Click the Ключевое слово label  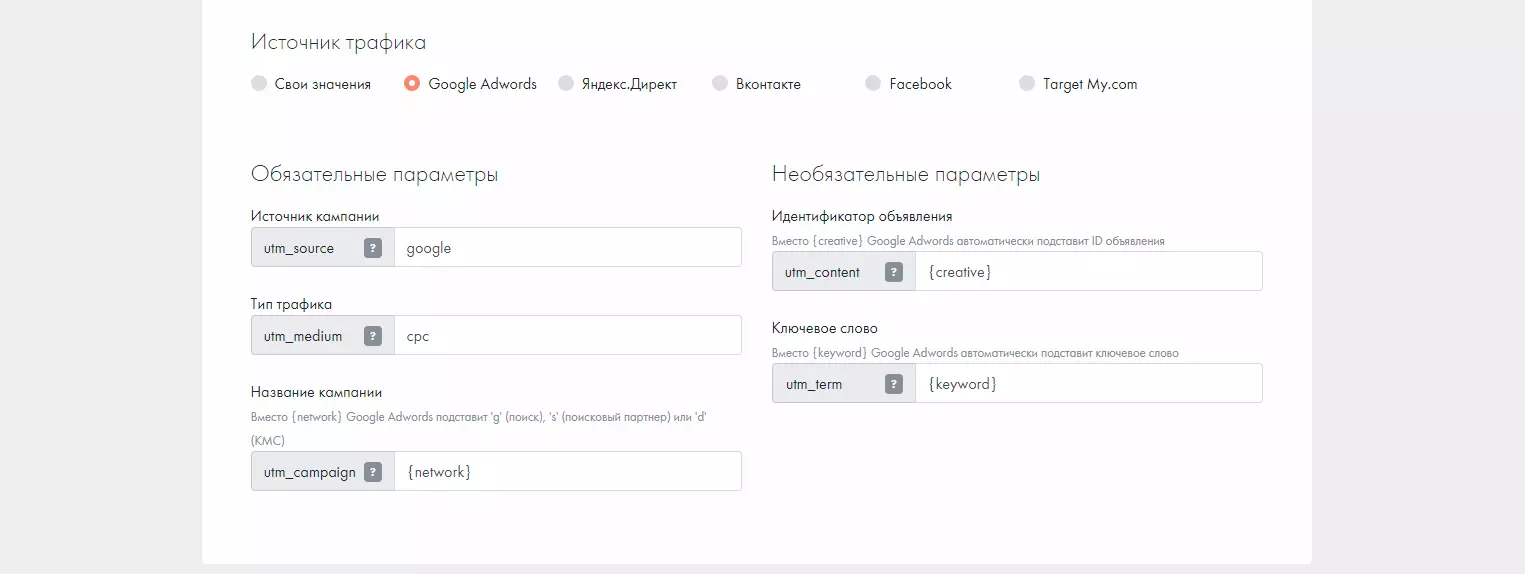click(824, 328)
